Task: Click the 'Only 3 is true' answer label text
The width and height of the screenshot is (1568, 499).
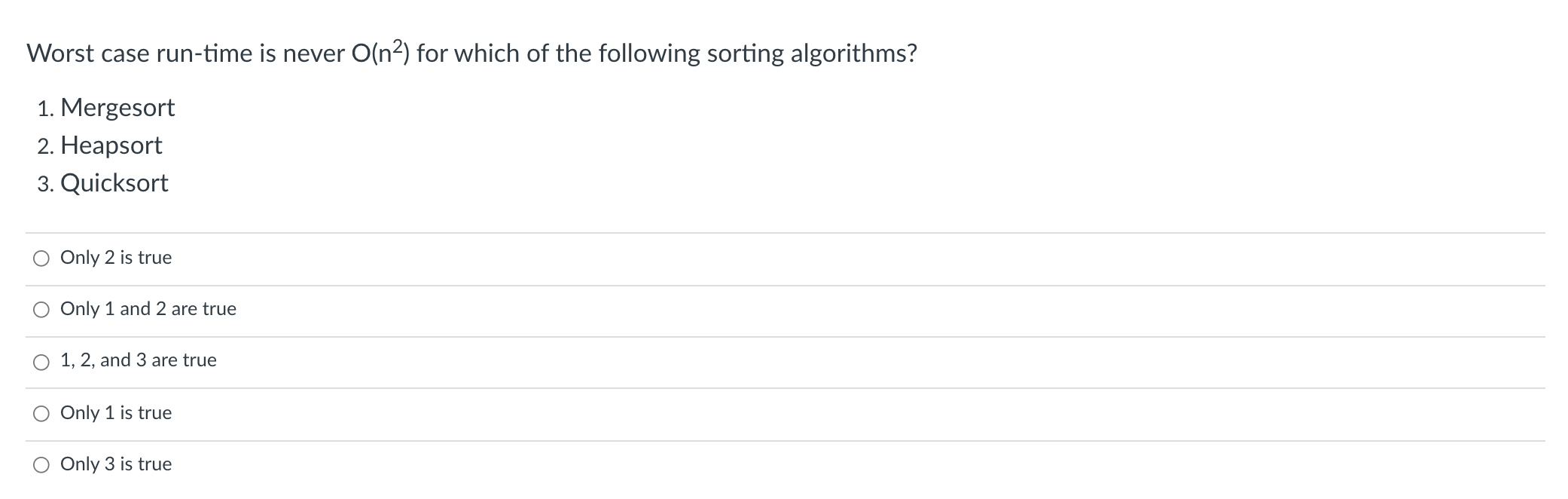Action: click(x=116, y=464)
